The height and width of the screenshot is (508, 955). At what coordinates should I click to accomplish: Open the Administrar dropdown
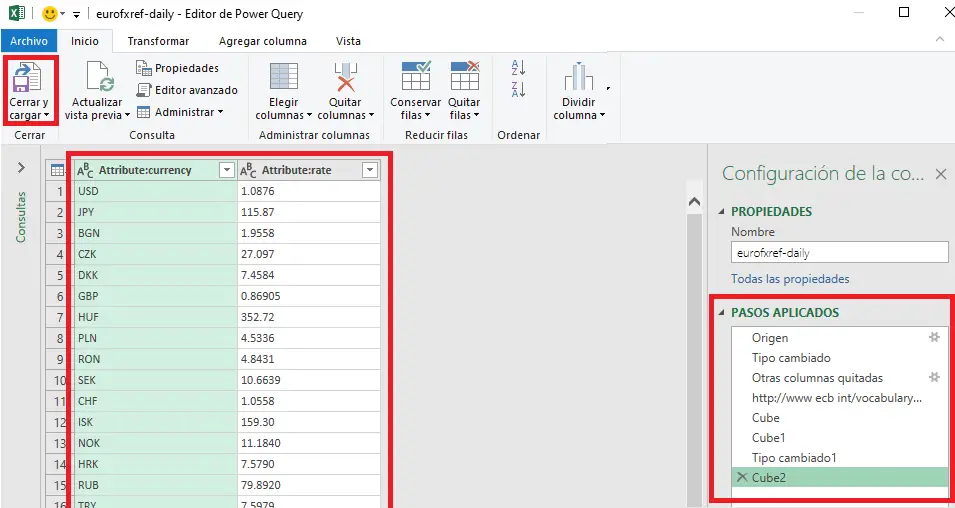(x=180, y=112)
